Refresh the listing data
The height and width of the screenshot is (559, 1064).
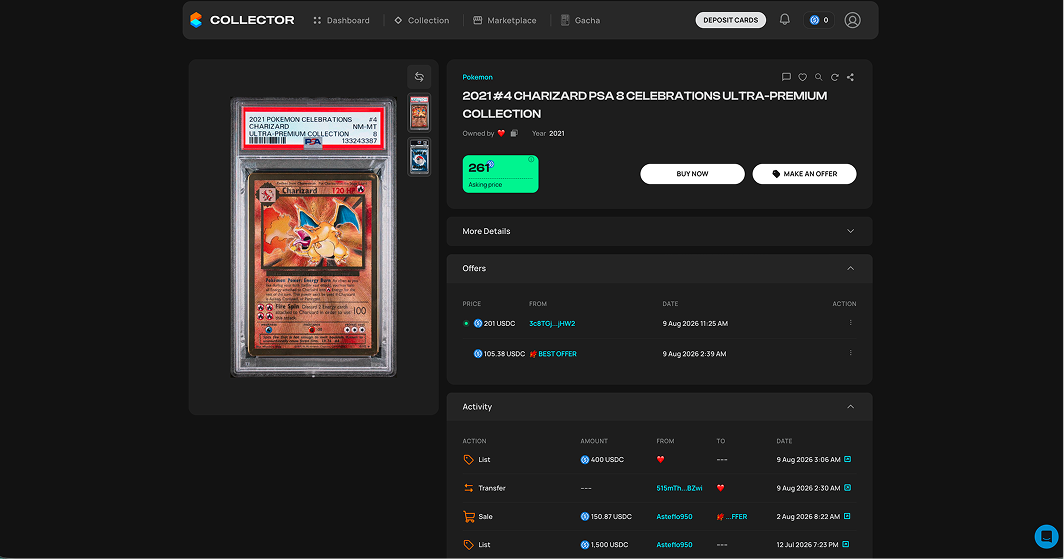click(835, 77)
